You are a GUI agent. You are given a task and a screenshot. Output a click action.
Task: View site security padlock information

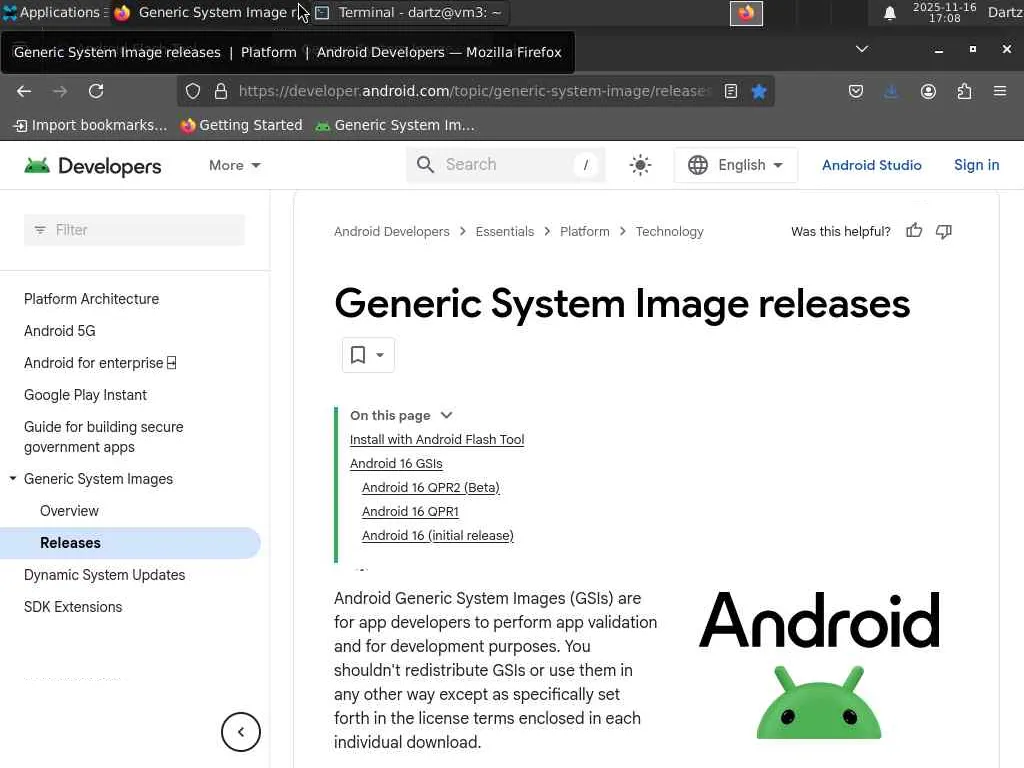(x=221, y=91)
